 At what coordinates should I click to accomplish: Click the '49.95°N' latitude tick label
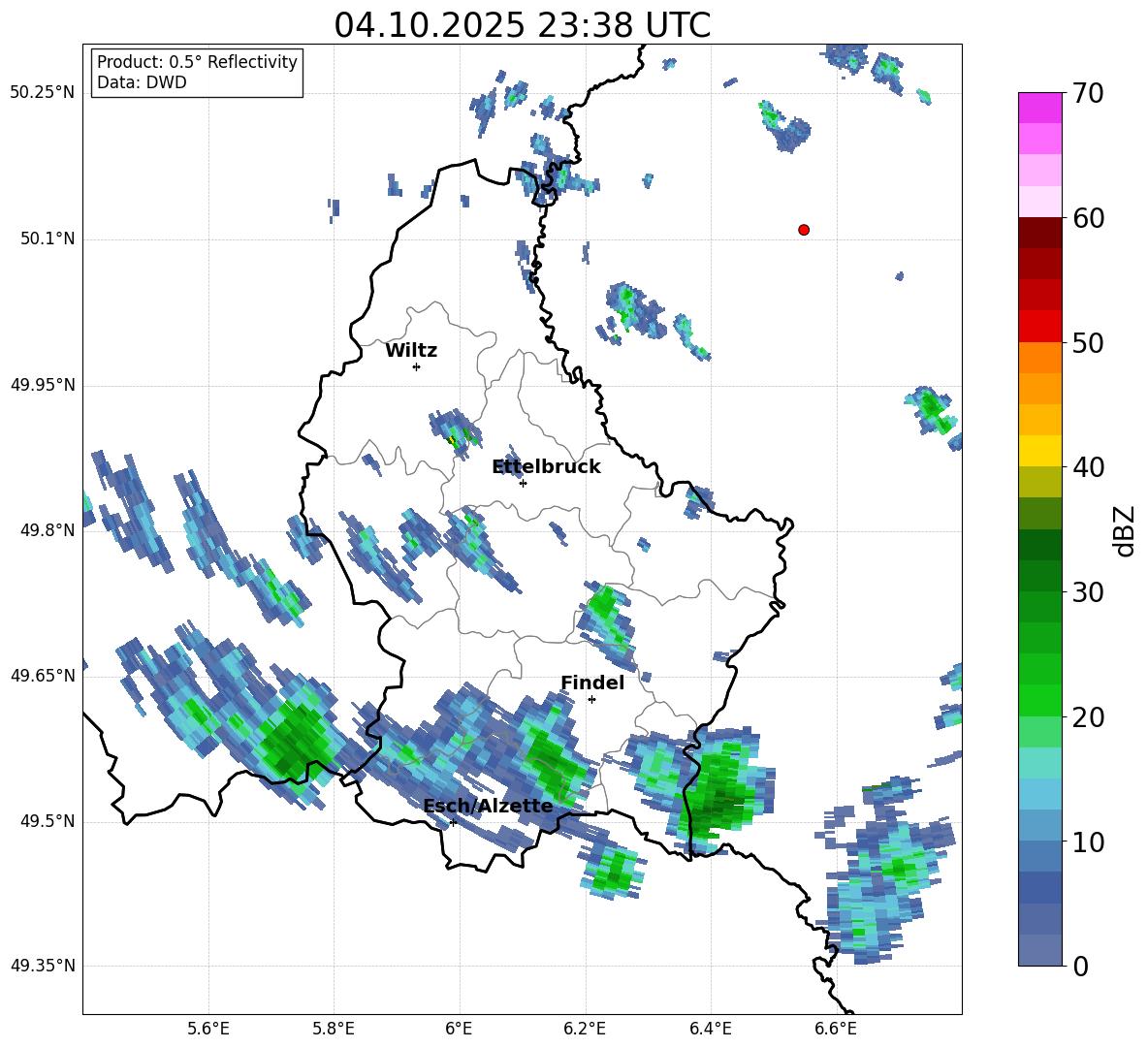[42, 384]
